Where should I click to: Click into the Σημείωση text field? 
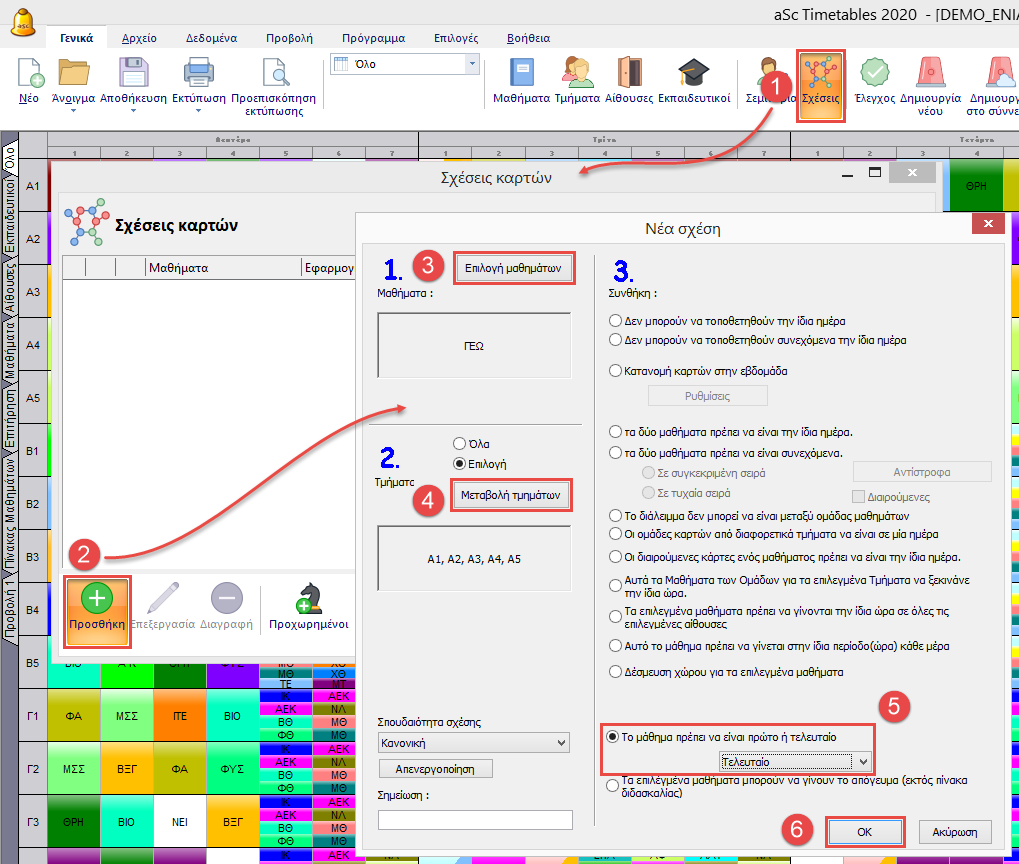click(475, 819)
